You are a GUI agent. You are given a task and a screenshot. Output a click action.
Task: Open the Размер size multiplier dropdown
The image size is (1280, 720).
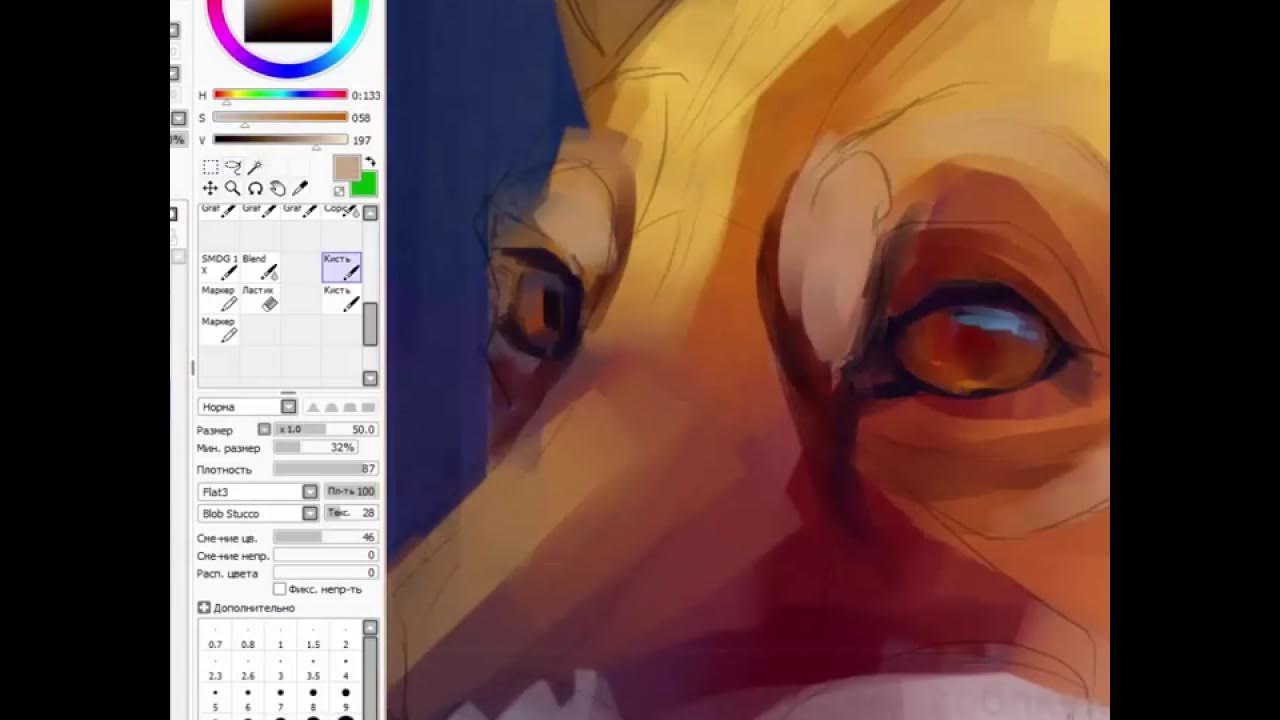click(264, 429)
